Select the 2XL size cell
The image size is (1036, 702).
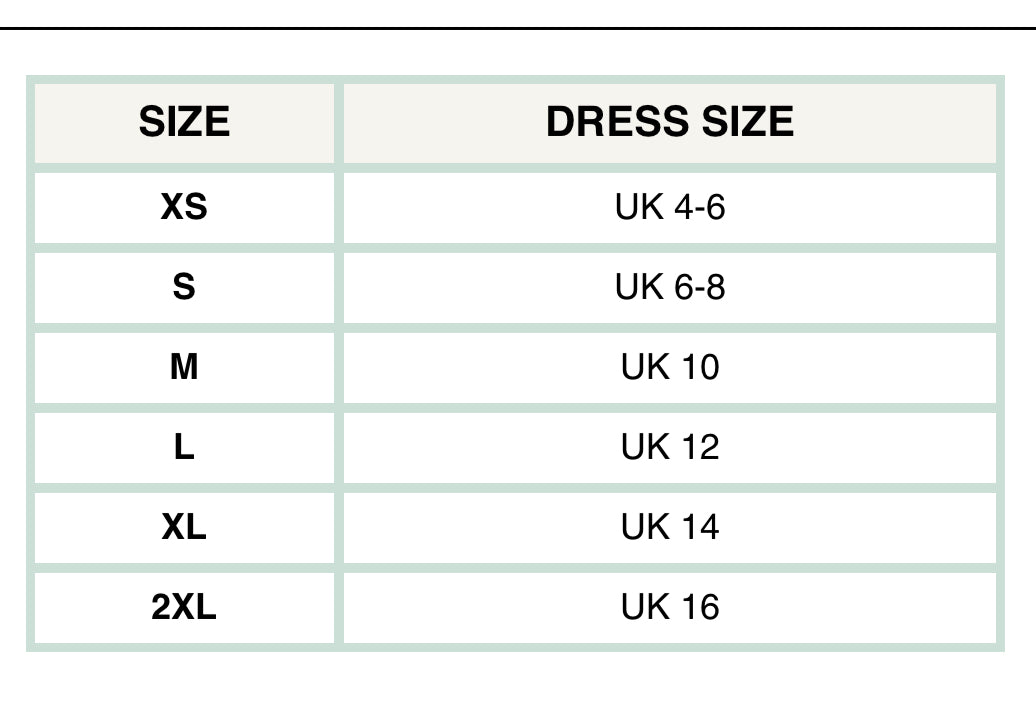click(x=184, y=607)
